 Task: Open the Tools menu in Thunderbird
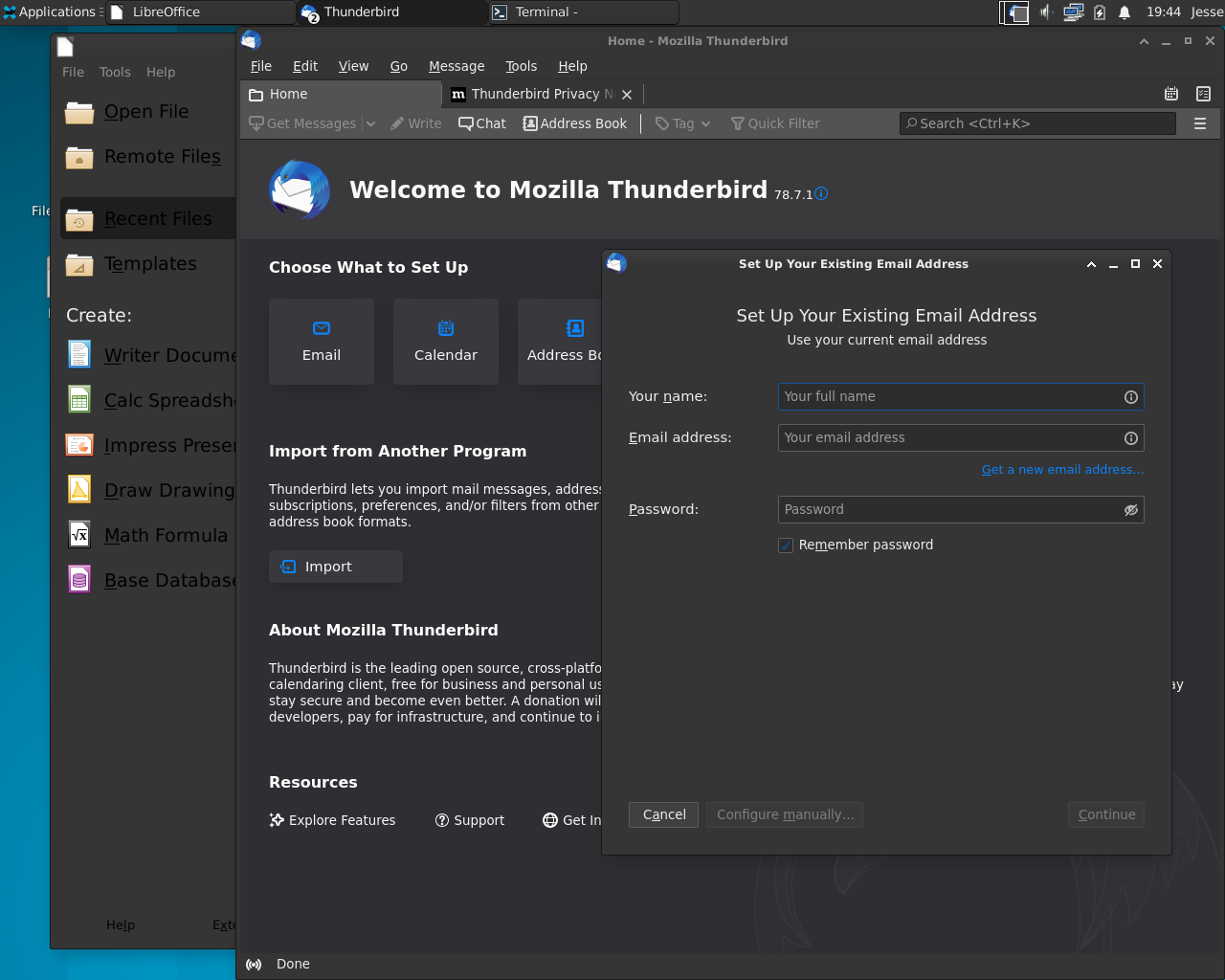coord(522,66)
